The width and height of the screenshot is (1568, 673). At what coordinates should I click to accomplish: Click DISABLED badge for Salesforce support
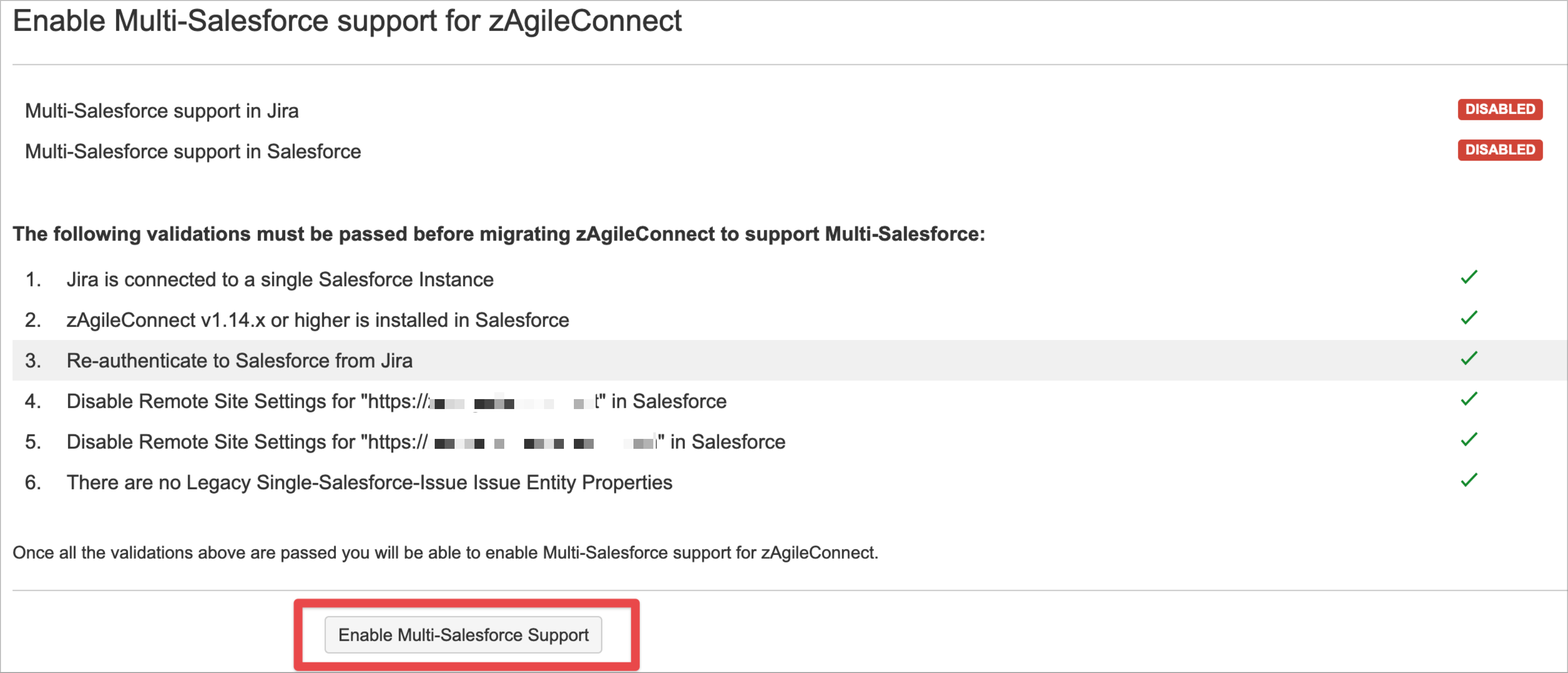1499,150
